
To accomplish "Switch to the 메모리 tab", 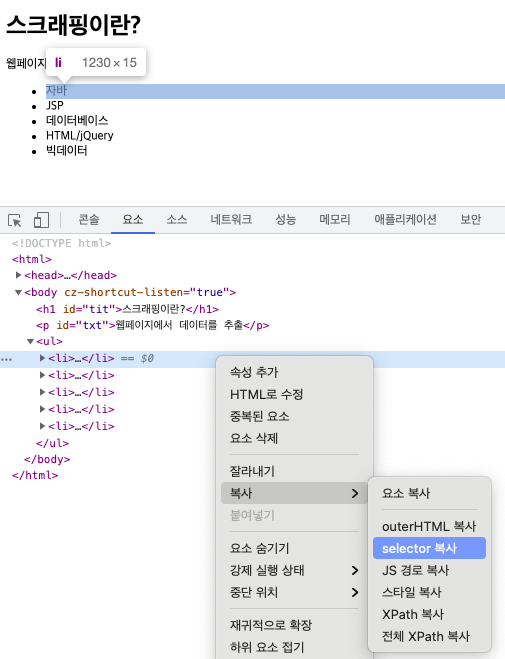I will tap(335, 219).
